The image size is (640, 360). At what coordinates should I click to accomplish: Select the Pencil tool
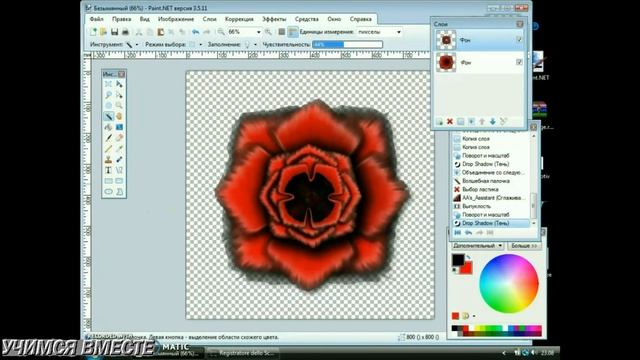(109, 149)
